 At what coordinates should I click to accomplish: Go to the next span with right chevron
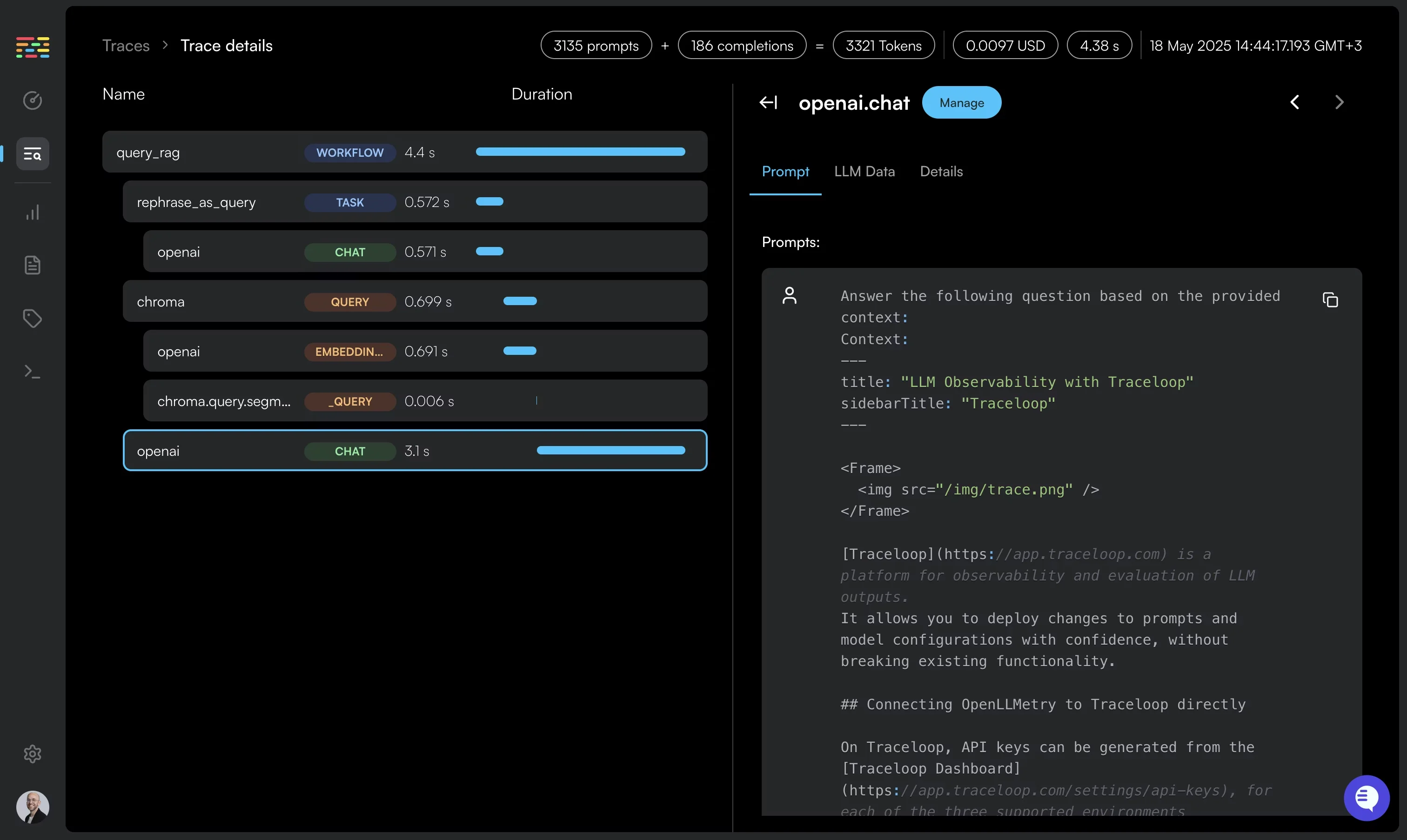[1339, 102]
